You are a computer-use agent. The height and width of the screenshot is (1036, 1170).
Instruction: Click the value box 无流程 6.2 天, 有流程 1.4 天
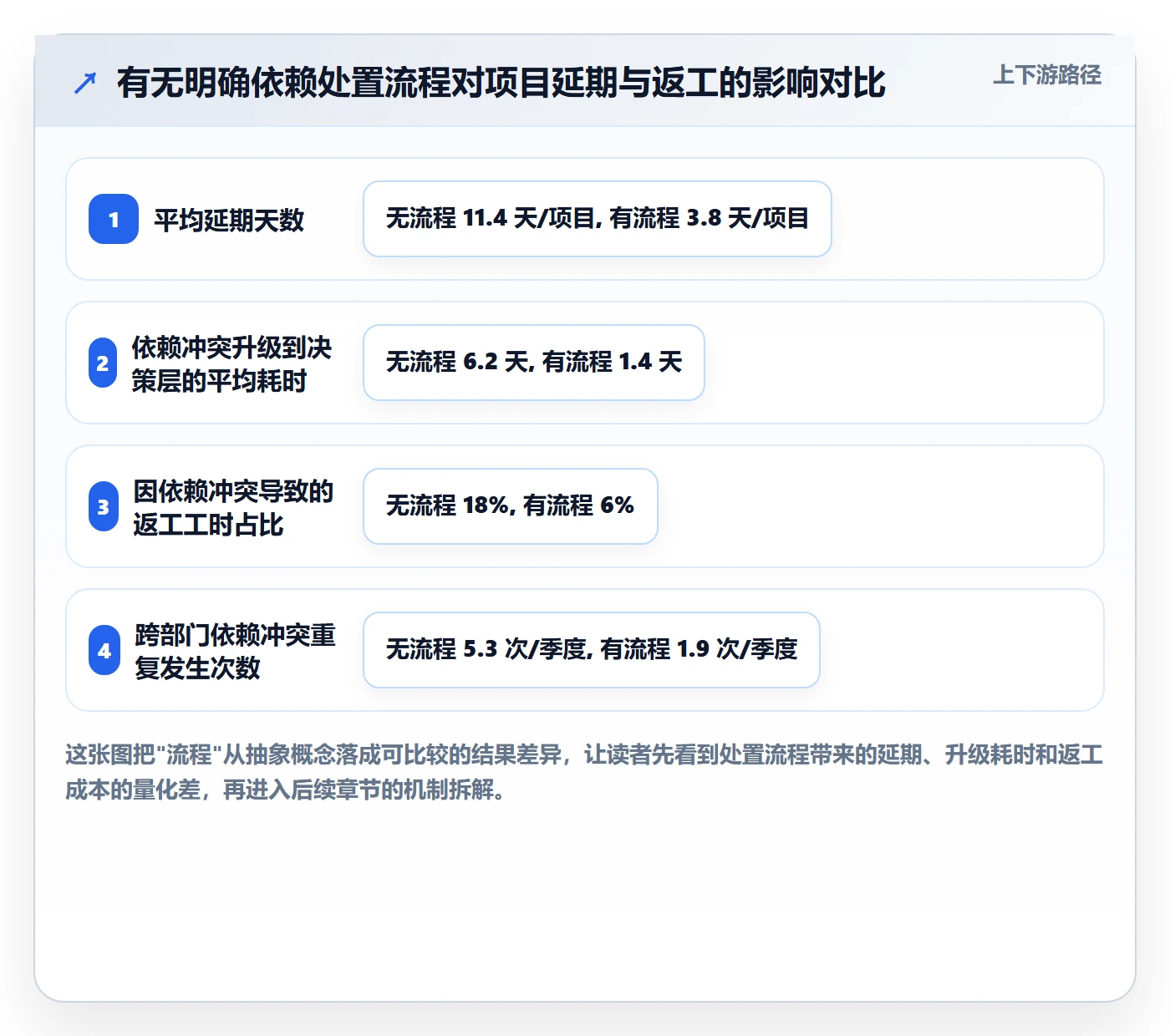pyautogui.click(x=534, y=363)
